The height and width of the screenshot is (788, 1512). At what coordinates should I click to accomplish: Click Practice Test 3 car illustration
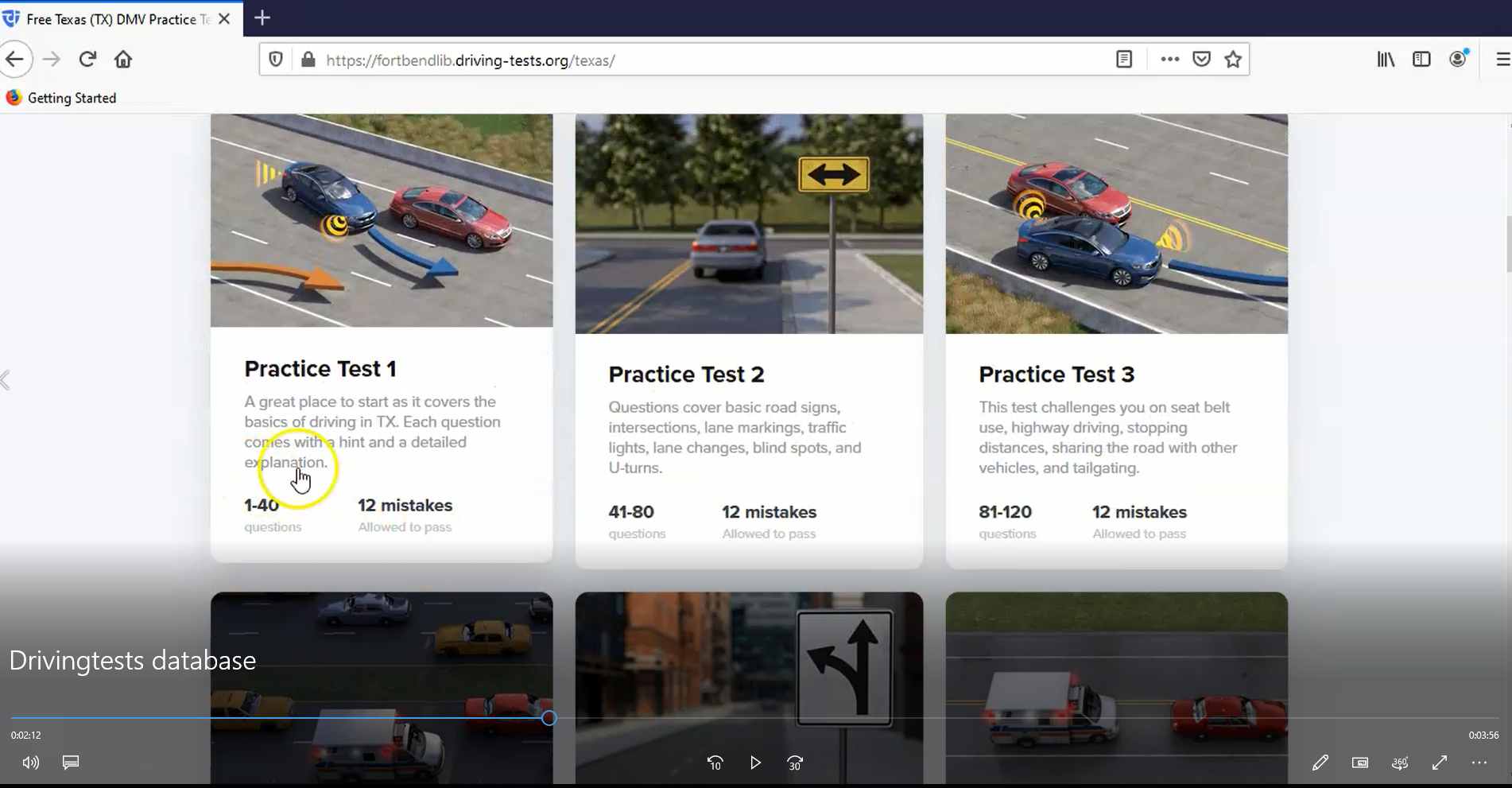click(x=1116, y=223)
